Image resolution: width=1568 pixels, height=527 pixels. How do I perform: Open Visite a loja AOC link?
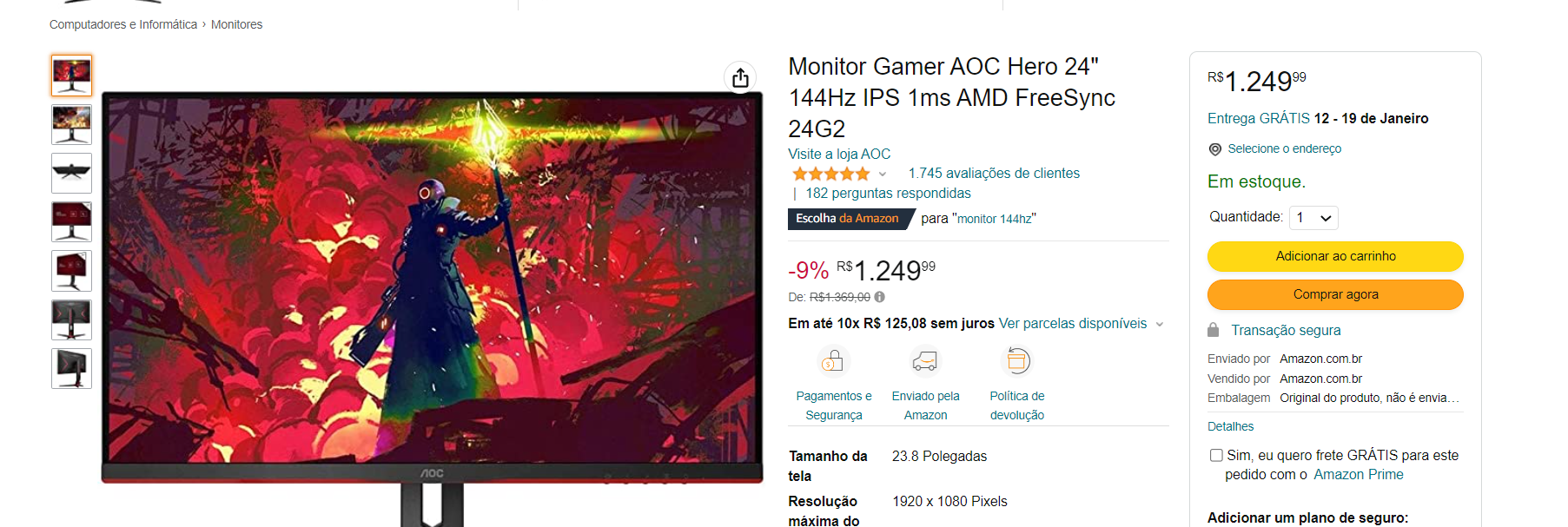(839, 154)
